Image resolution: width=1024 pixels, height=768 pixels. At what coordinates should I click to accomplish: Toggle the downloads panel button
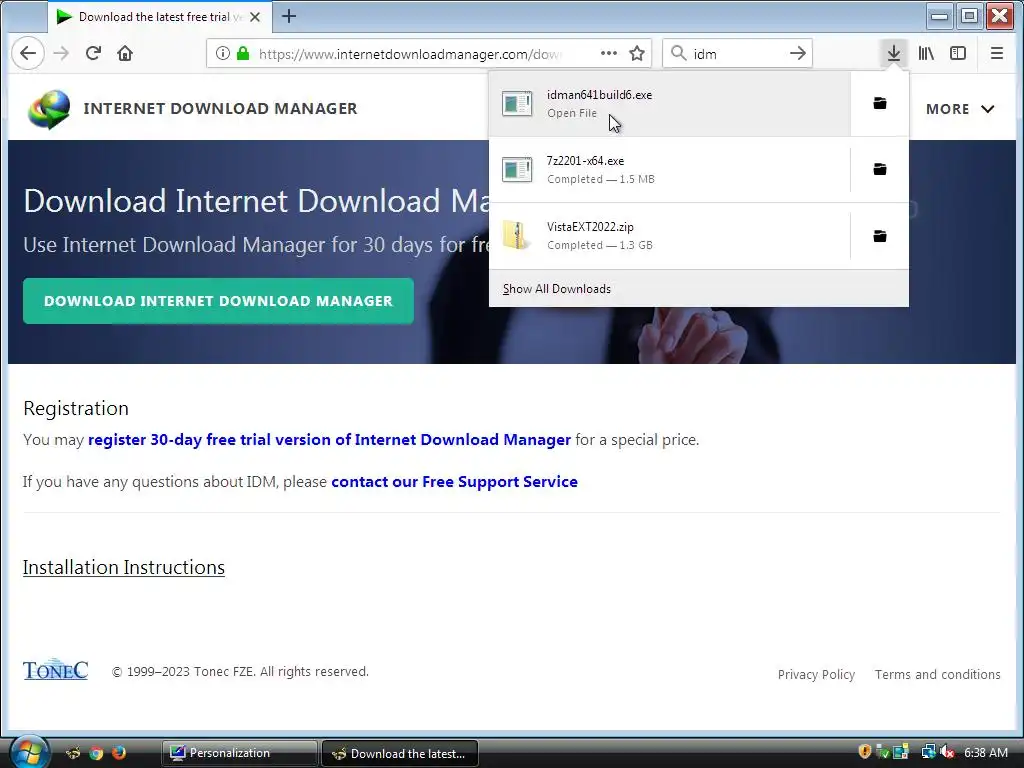(893, 53)
